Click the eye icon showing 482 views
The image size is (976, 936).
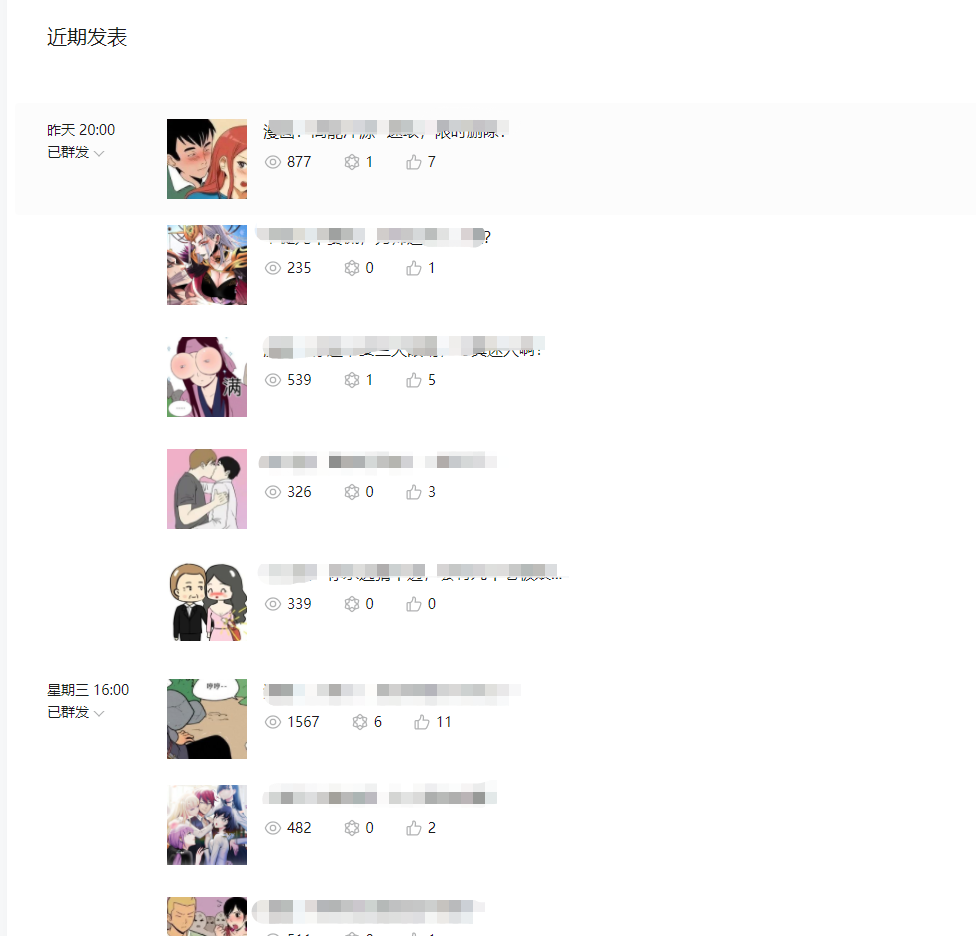tap(273, 828)
